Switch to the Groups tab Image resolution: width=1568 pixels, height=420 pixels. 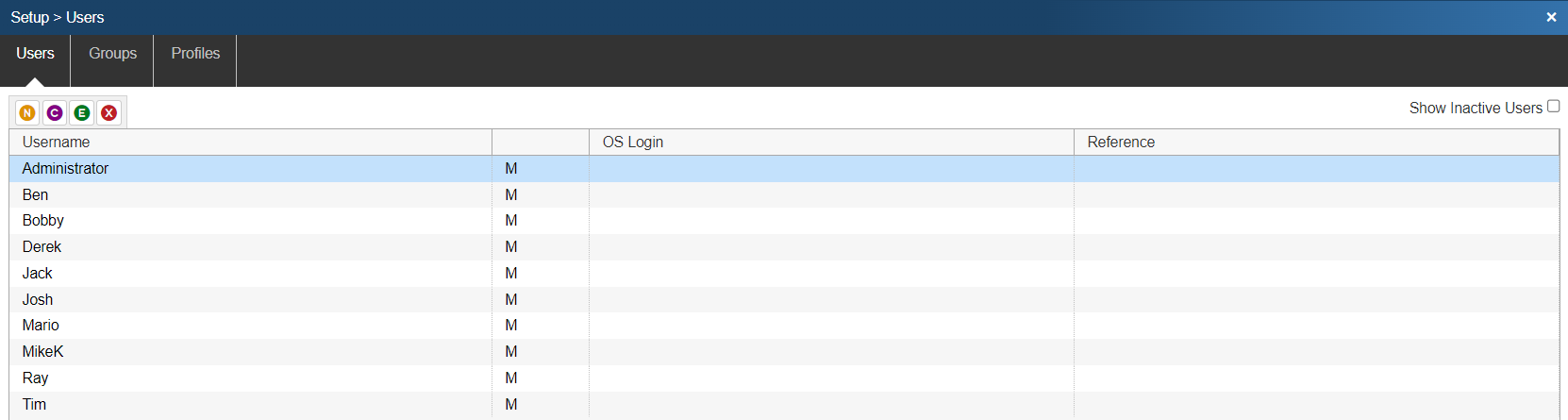pos(112,54)
